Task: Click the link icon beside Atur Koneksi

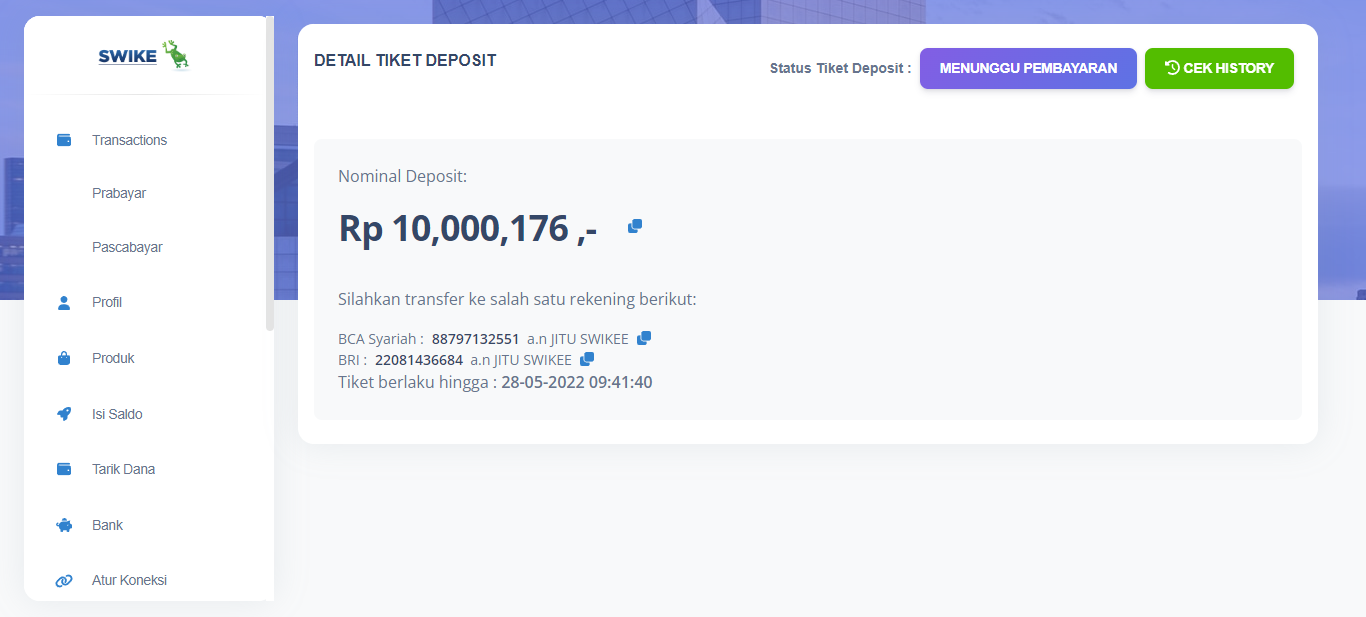Action: [x=64, y=581]
